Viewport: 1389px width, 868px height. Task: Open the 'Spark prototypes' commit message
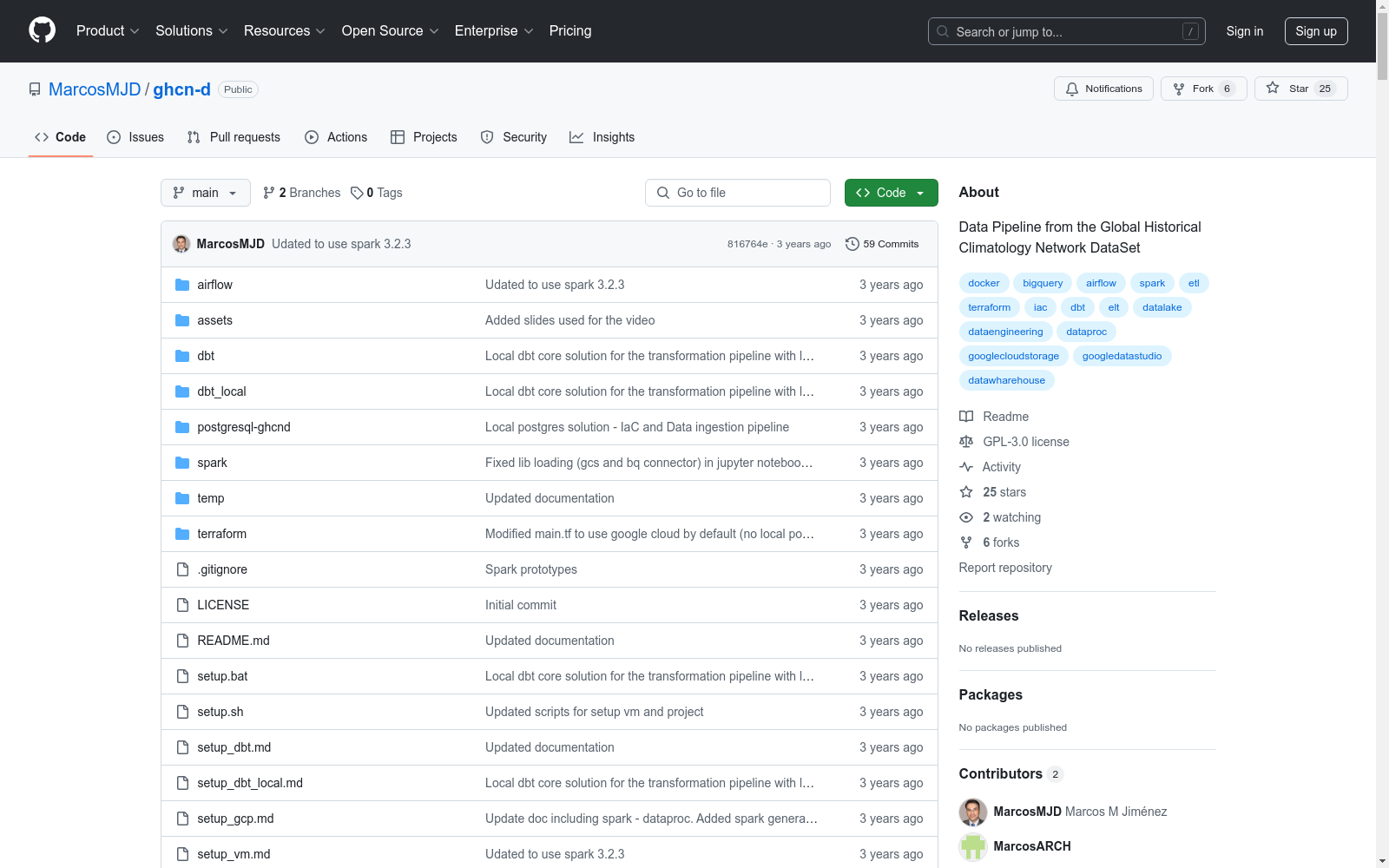pos(531,569)
